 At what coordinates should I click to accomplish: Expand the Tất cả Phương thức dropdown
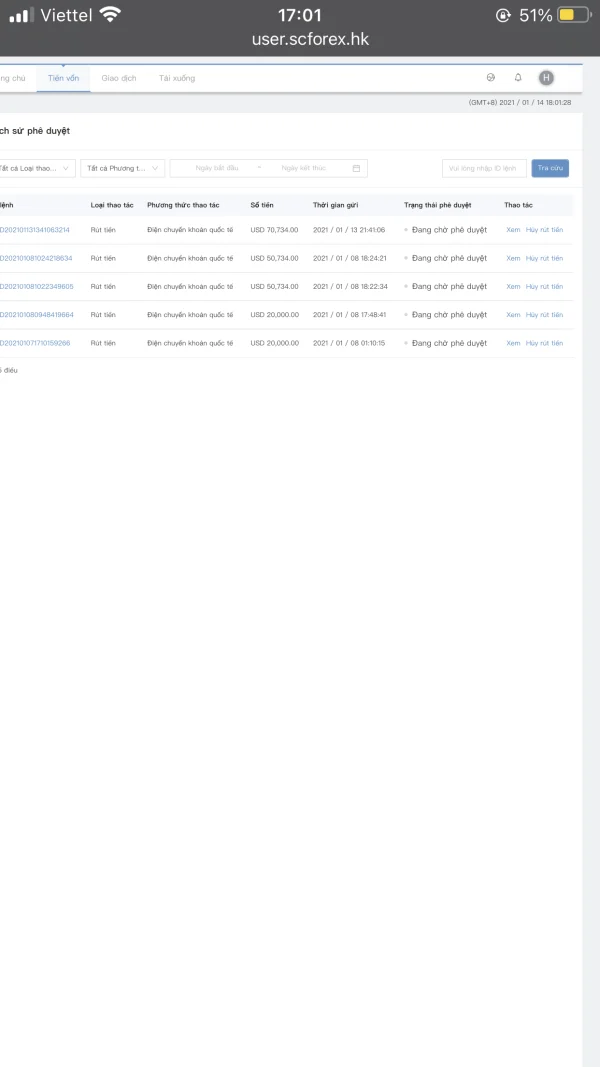(x=122, y=168)
